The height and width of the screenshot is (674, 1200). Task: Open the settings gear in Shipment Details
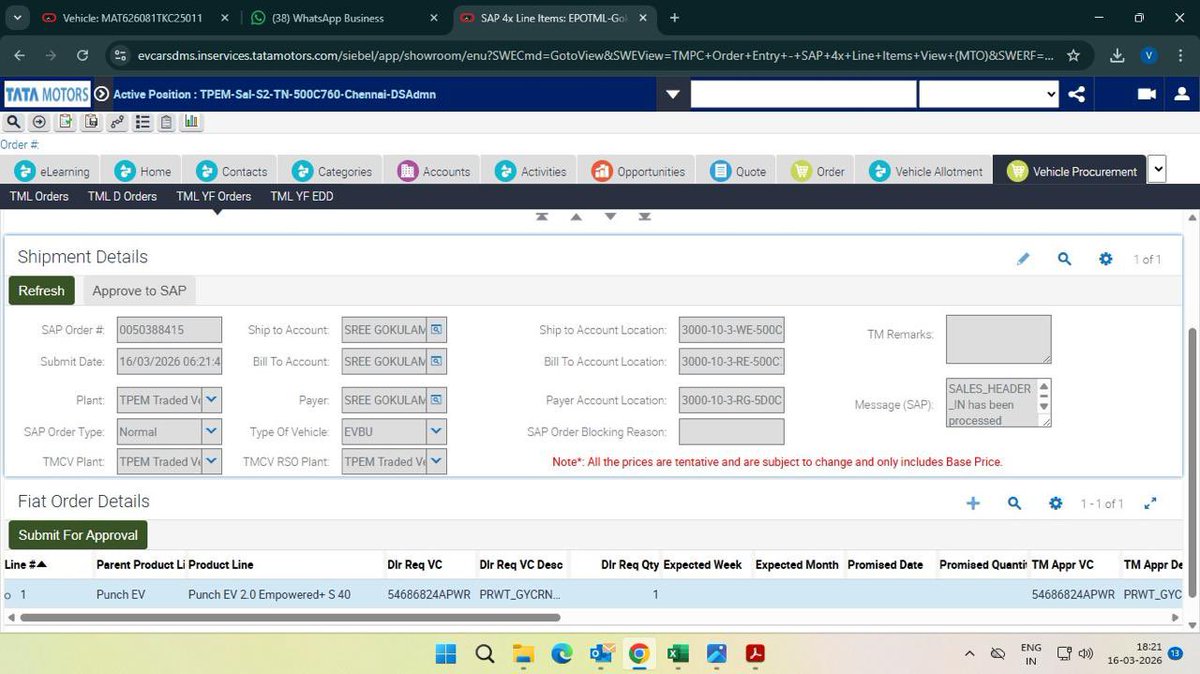click(x=1105, y=259)
